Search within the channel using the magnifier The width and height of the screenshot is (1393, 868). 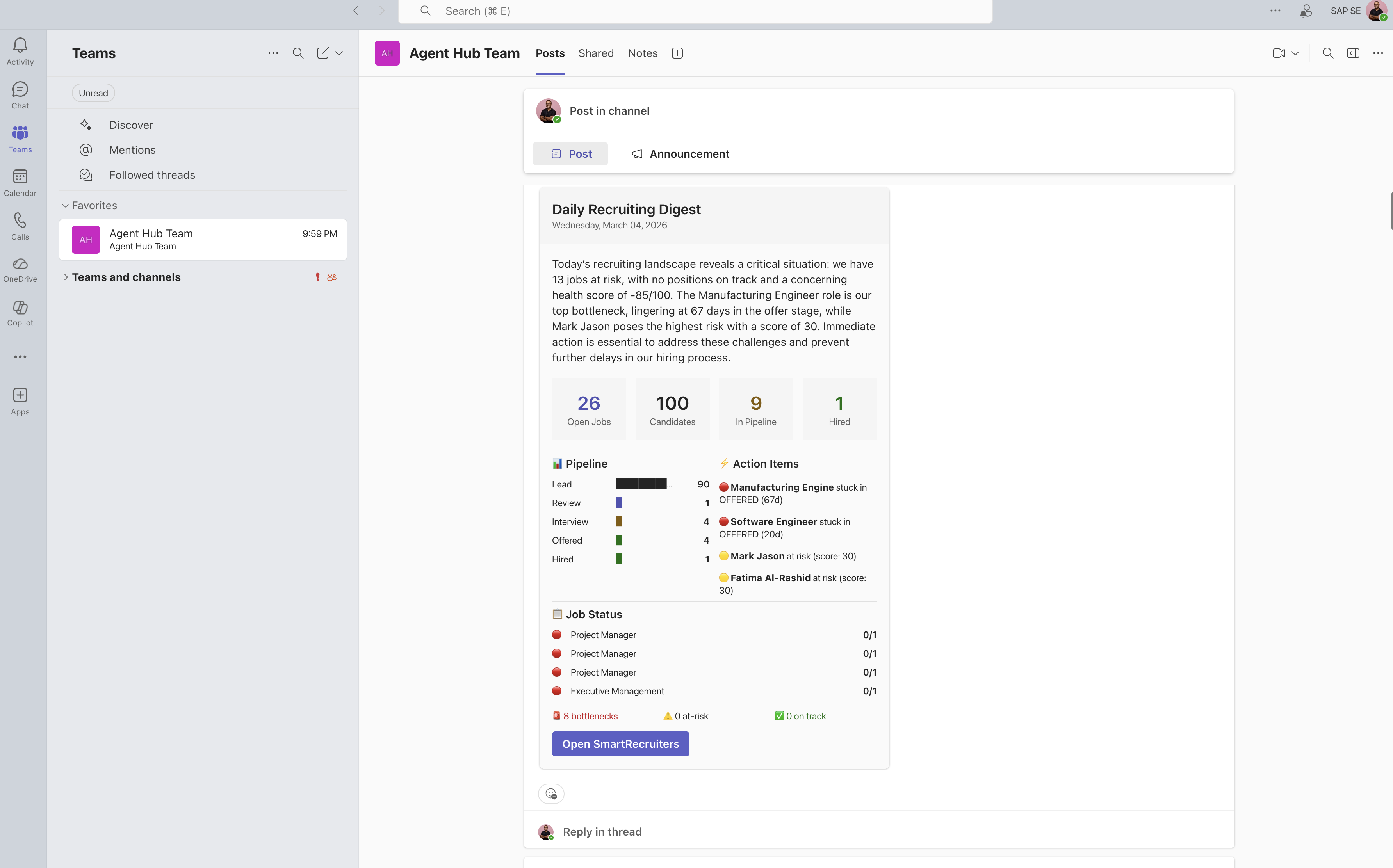click(1327, 53)
